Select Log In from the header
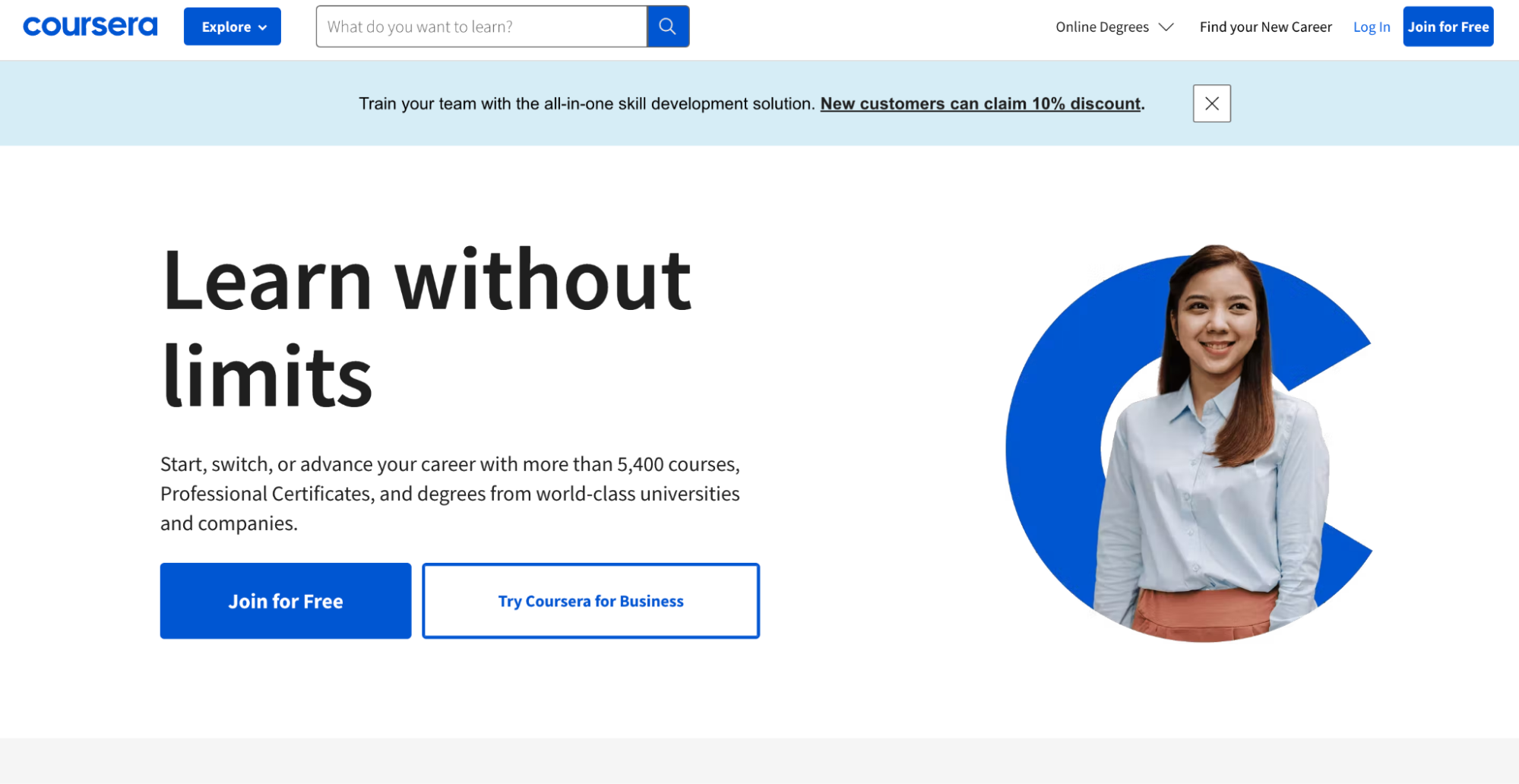Image resolution: width=1519 pixels, height=784 pixels. [x=1370, y=27]
